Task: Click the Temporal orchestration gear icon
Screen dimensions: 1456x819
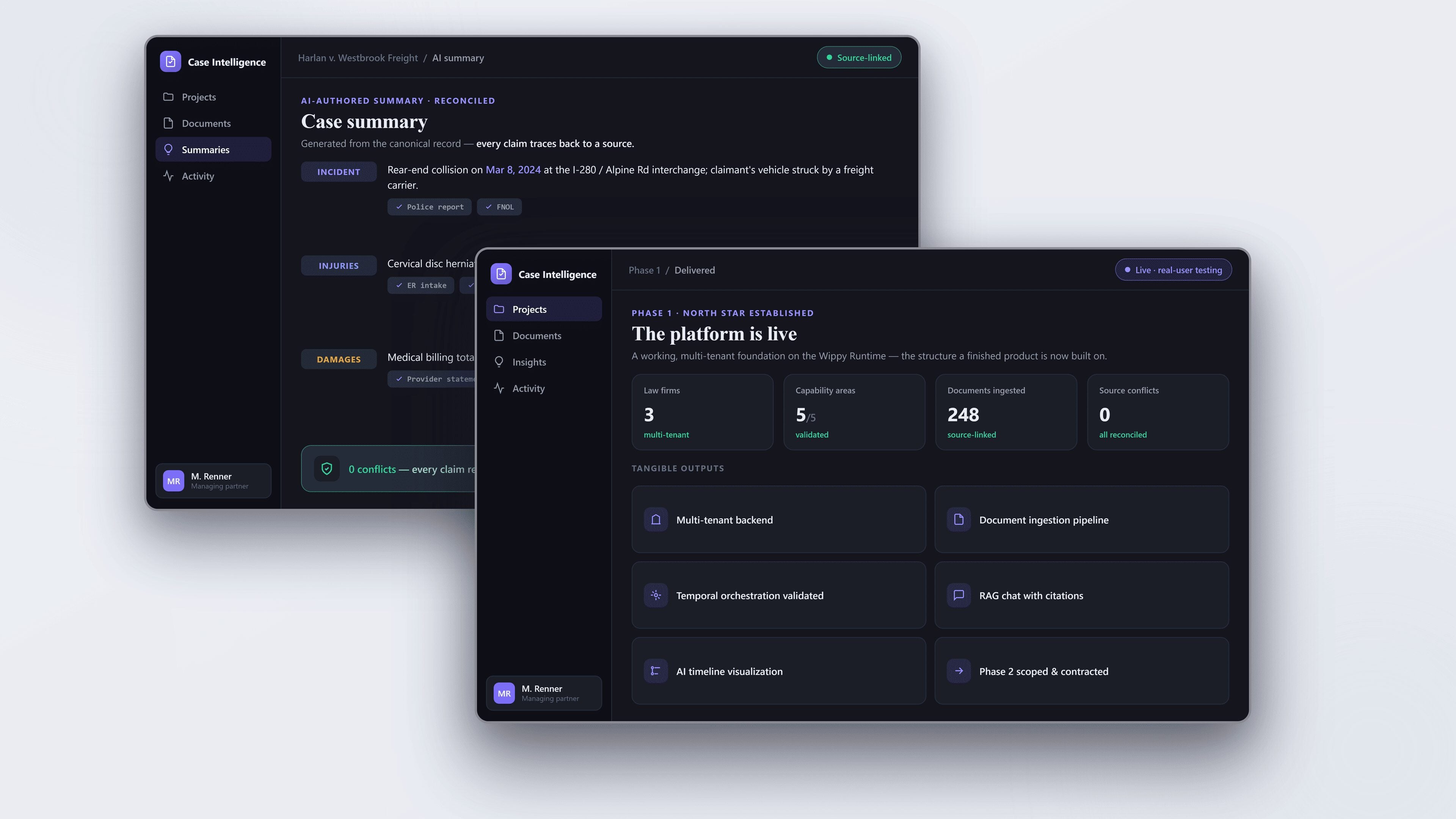Action: tap(656, 595)
